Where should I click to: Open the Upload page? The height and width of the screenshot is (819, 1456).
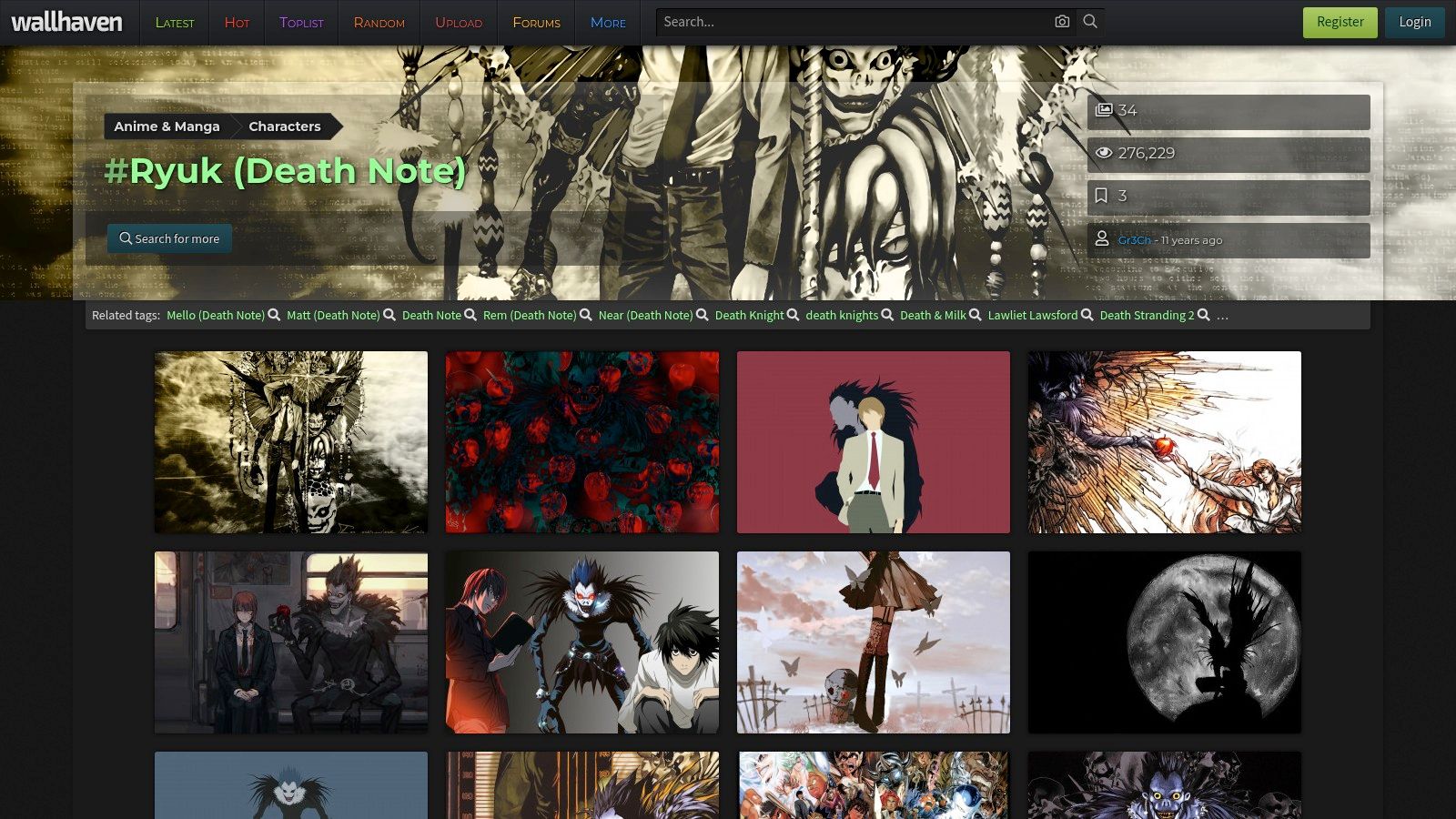point(459,23)
